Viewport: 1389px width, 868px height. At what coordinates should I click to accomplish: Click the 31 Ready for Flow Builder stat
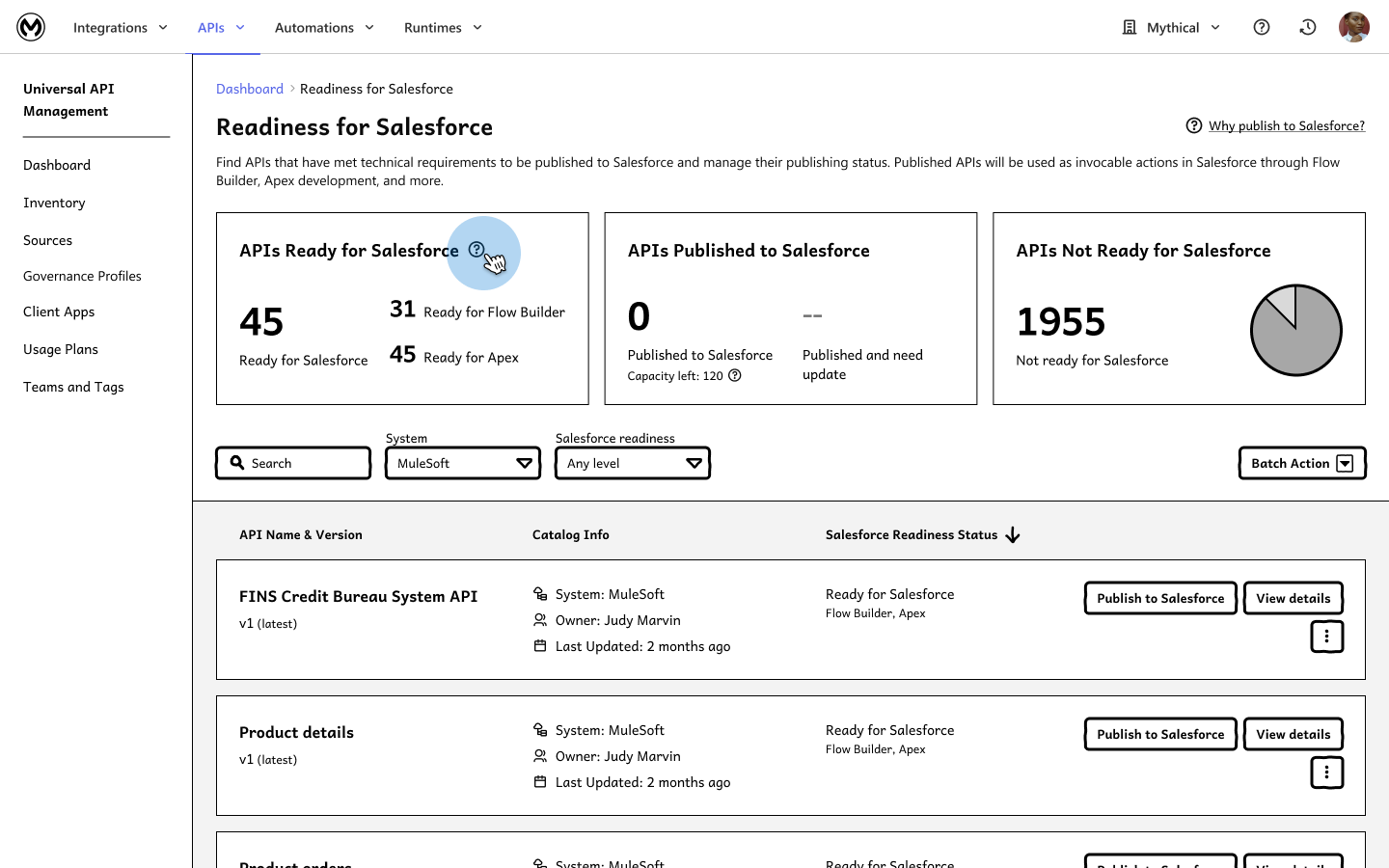tap(477, 310)
